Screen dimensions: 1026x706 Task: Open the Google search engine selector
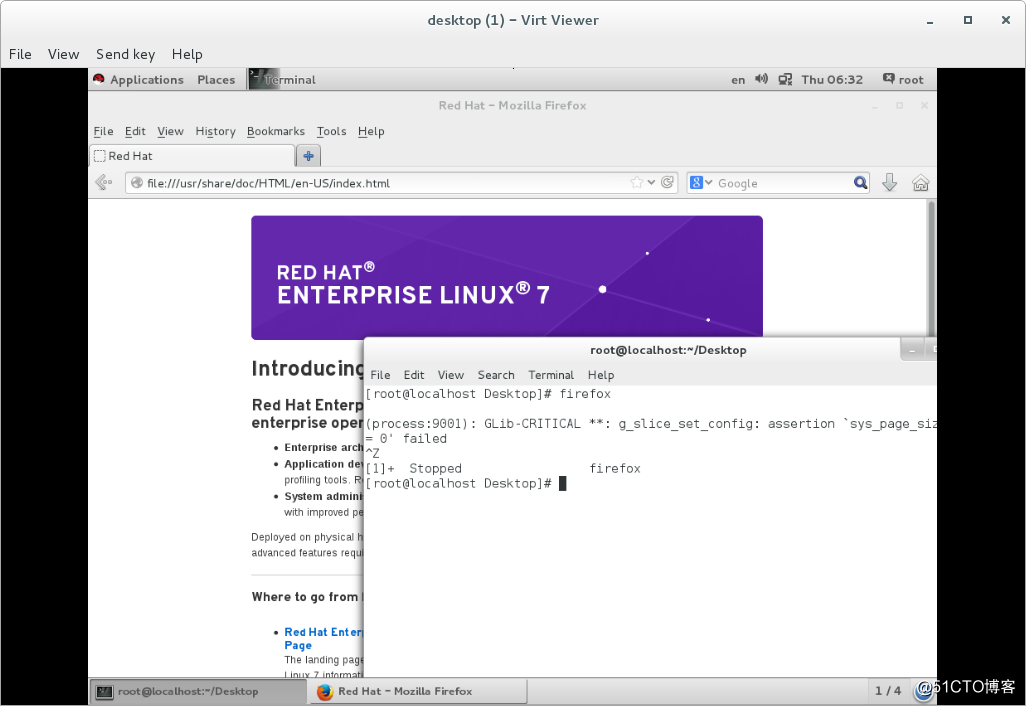tap(701, 183)
